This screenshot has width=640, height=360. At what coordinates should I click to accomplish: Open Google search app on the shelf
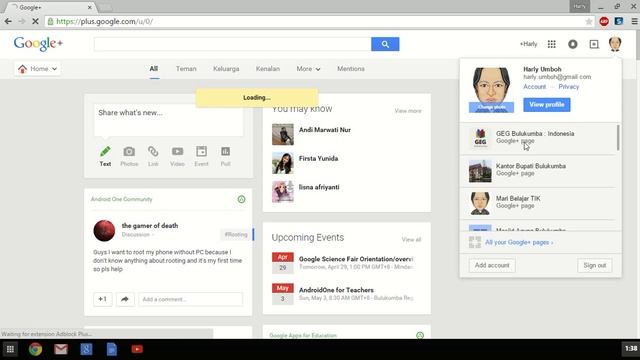click(86, 349)
